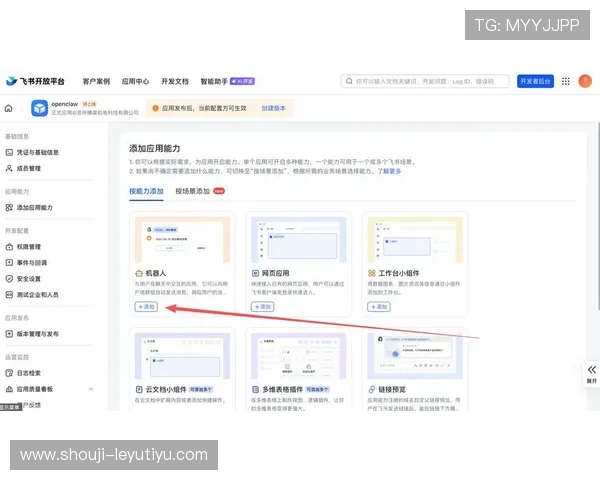Click the Feishu Open Platform logo
Image resolution: width=600 pixels, height=480 pixels.
[35, 81]
